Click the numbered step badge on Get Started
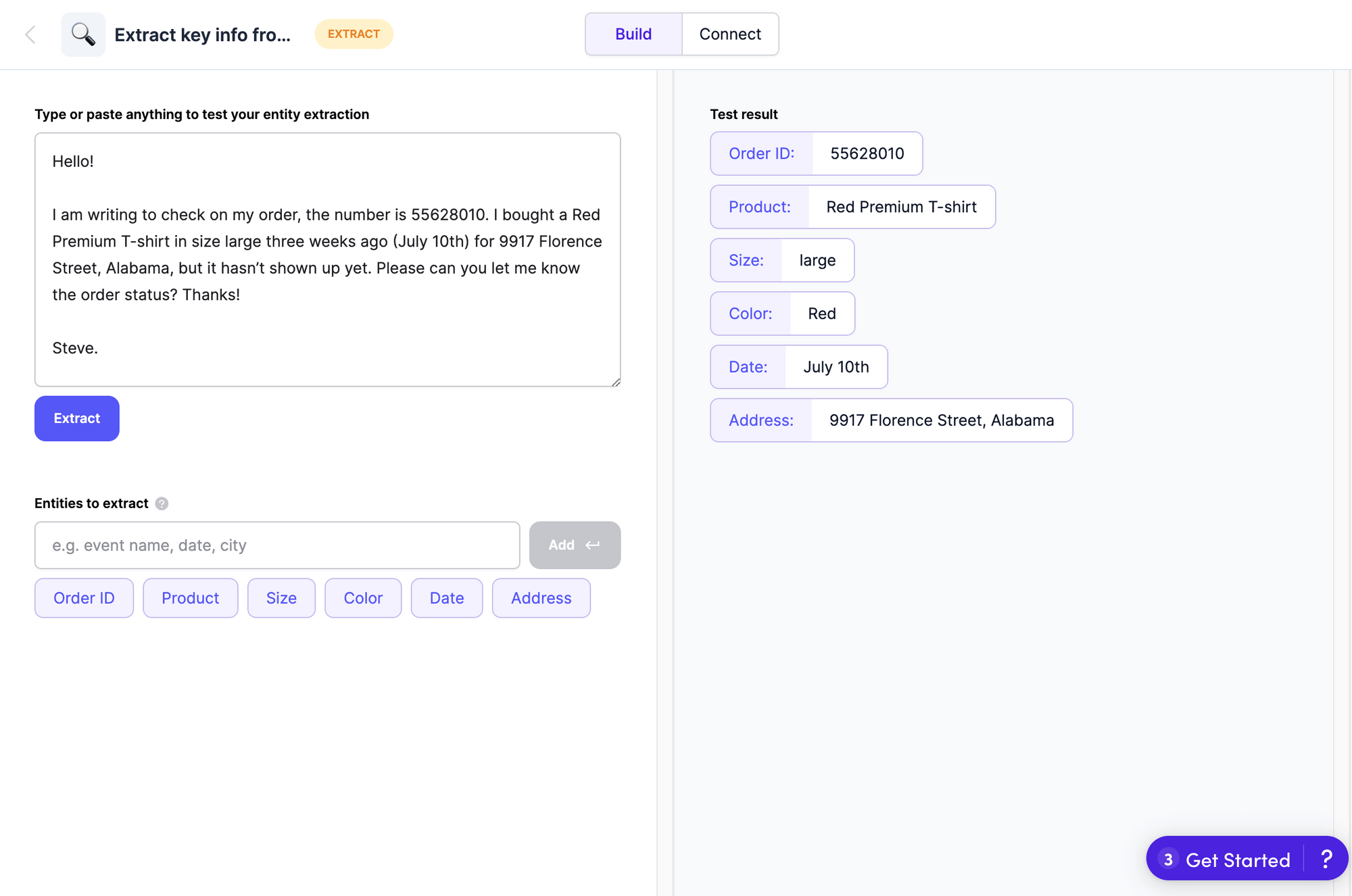 (1168, 859)
